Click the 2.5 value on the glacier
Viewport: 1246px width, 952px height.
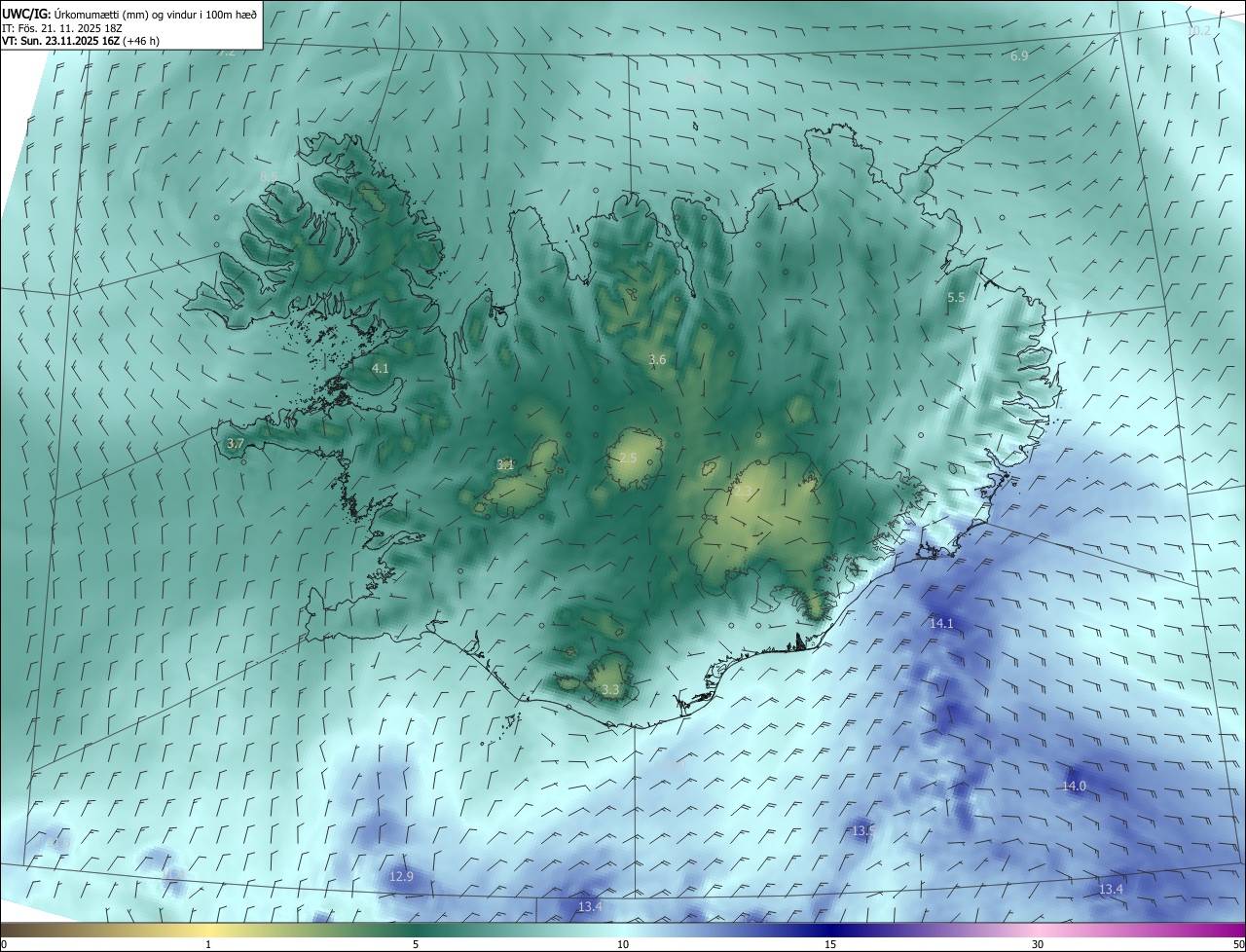click(628, 458)
